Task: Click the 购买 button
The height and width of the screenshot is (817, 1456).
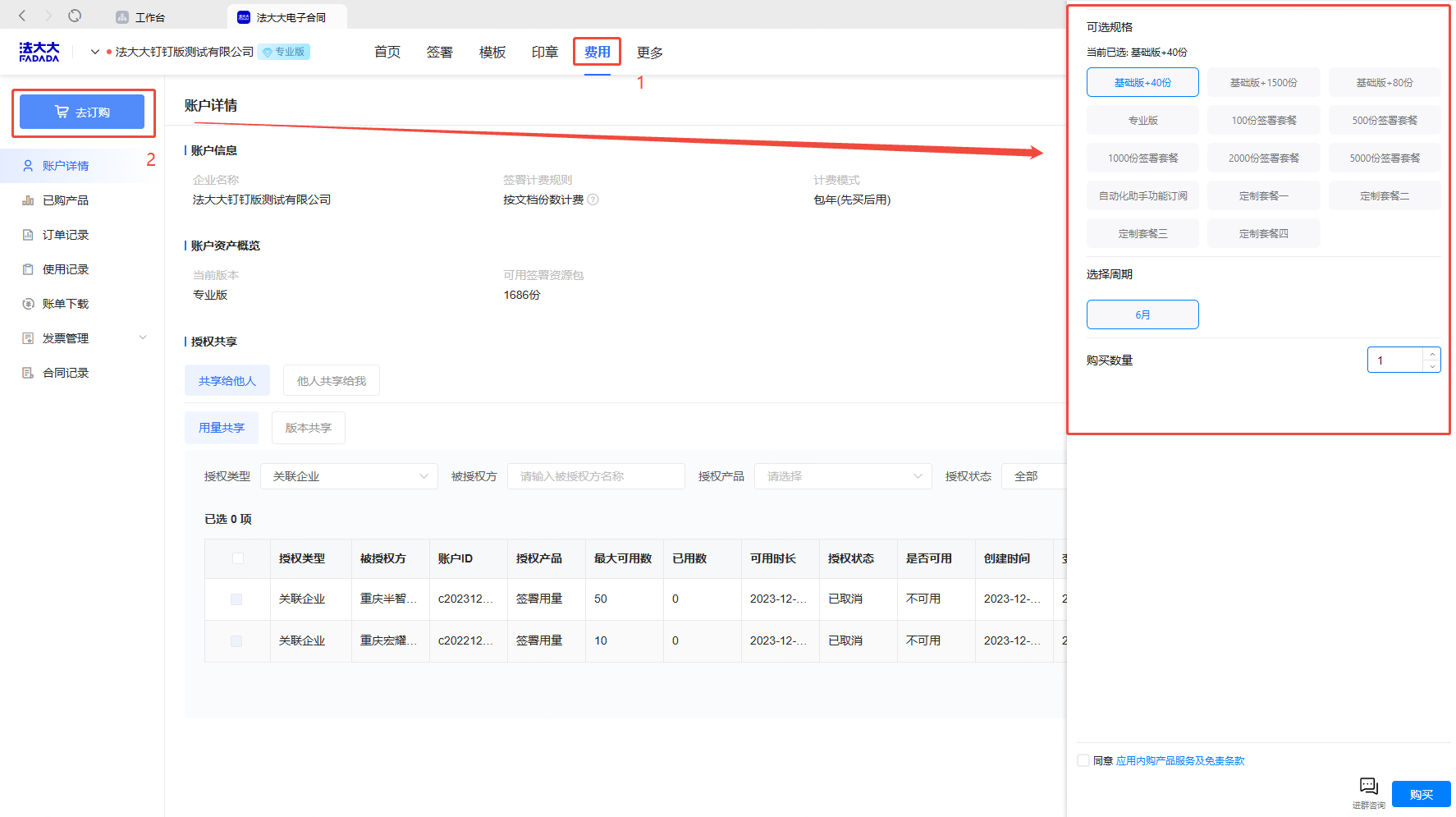Action: click(x=1422, y=795)
